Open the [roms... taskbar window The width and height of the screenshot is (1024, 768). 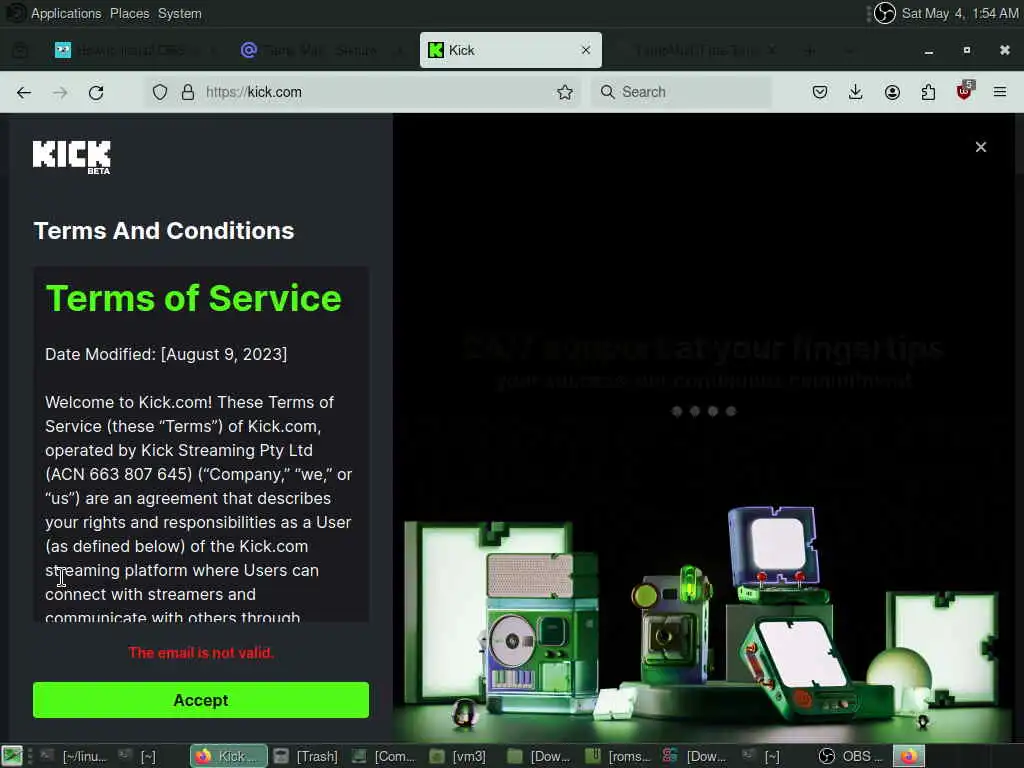[618, 756]
